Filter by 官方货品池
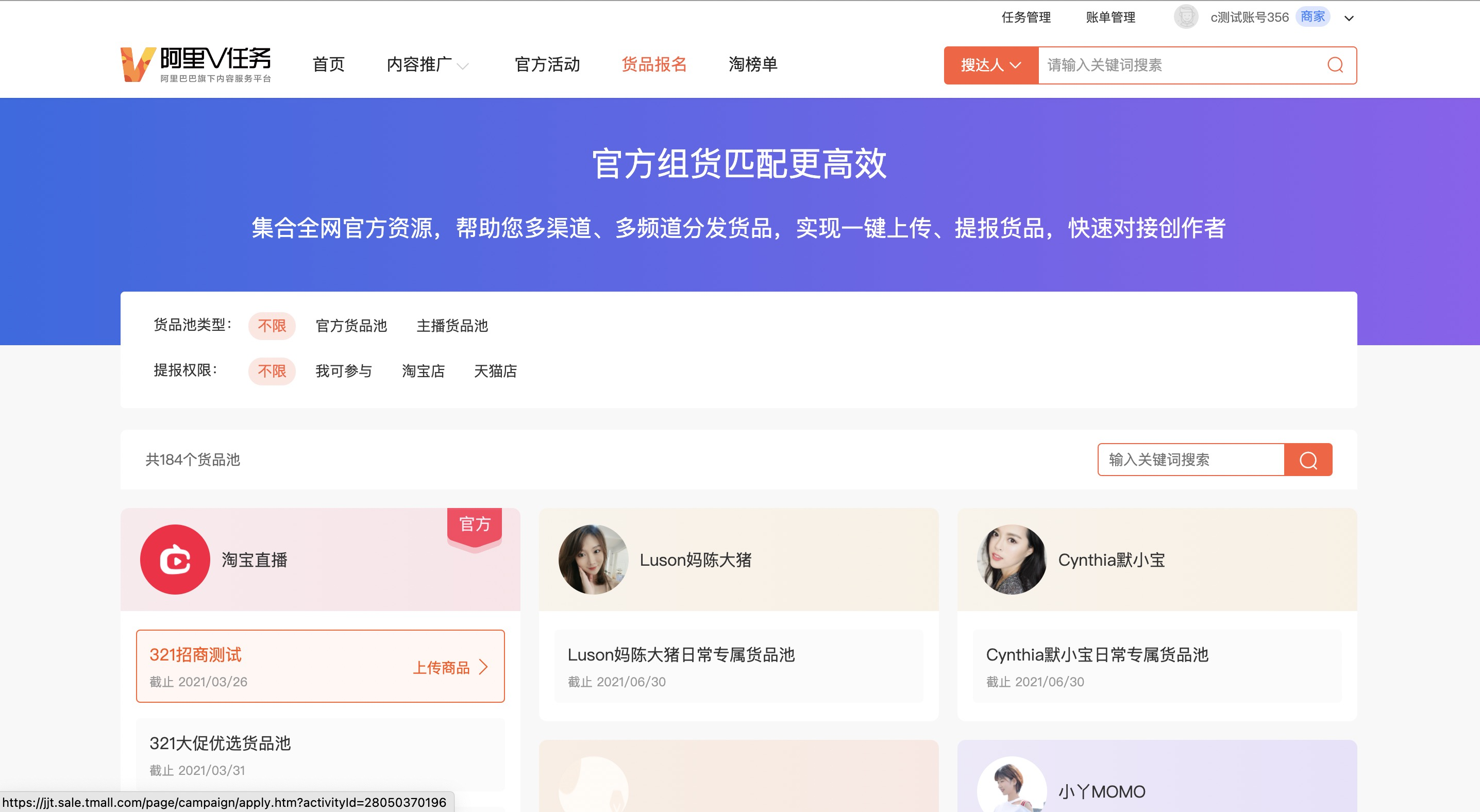 [351, 326]
